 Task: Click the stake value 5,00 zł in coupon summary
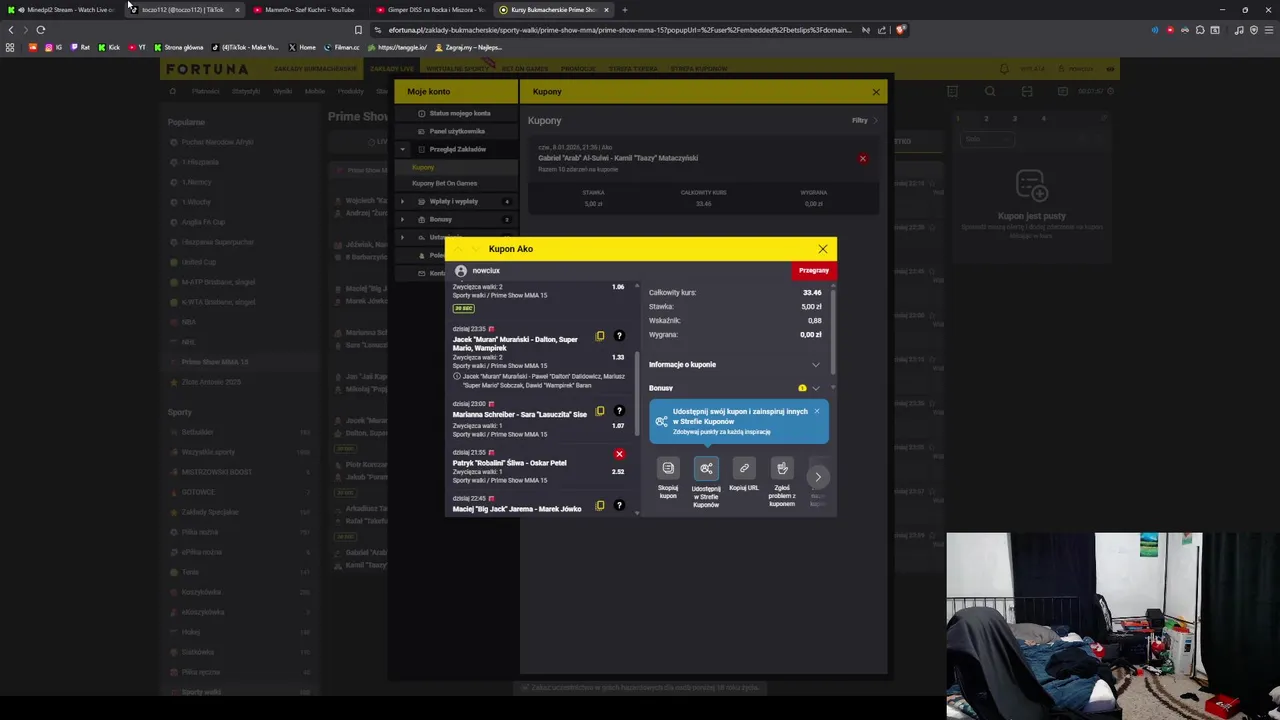(811, 307)
